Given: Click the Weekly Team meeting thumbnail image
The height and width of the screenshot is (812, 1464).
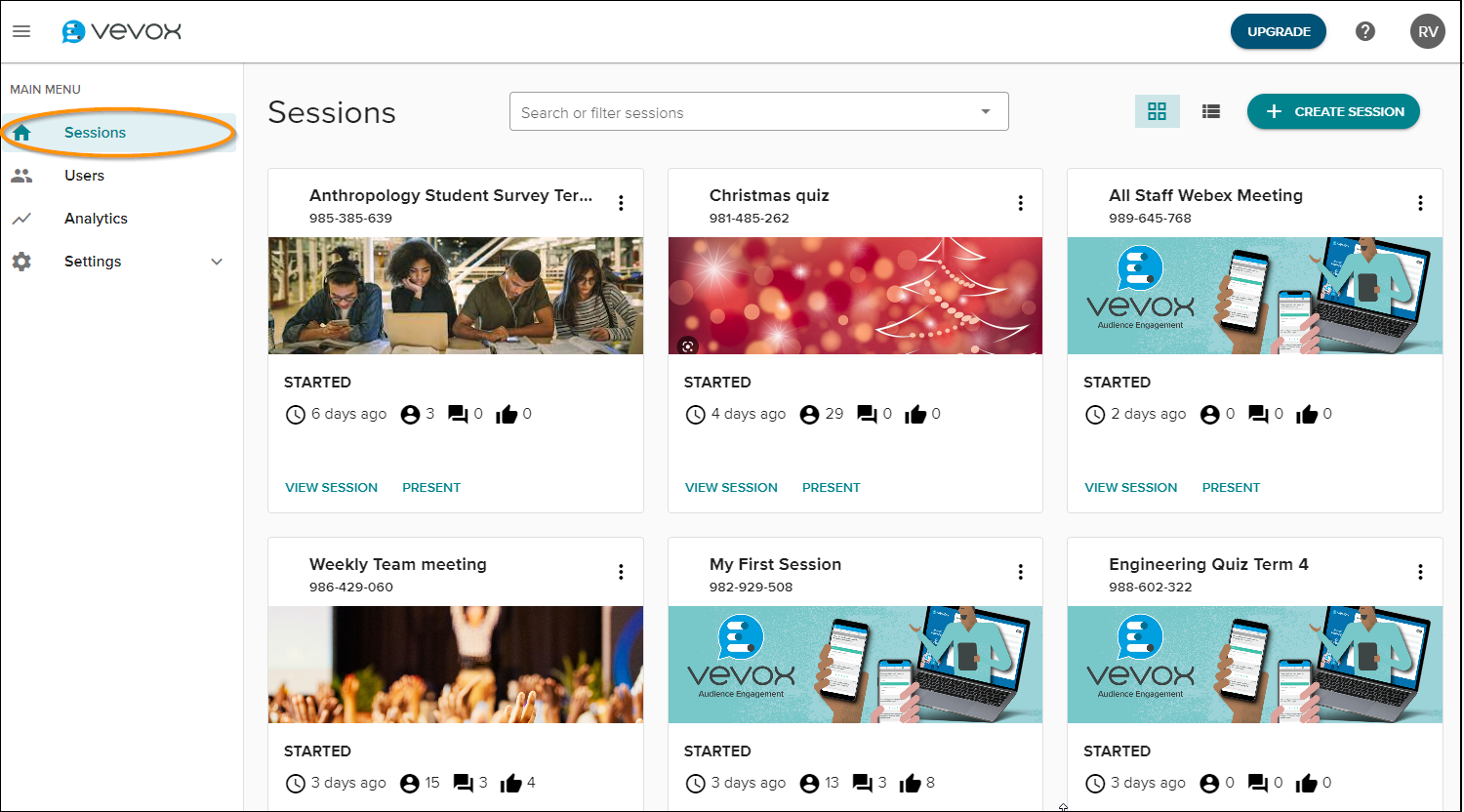Looking at the screenshot, I should click(x=456, y=665).
